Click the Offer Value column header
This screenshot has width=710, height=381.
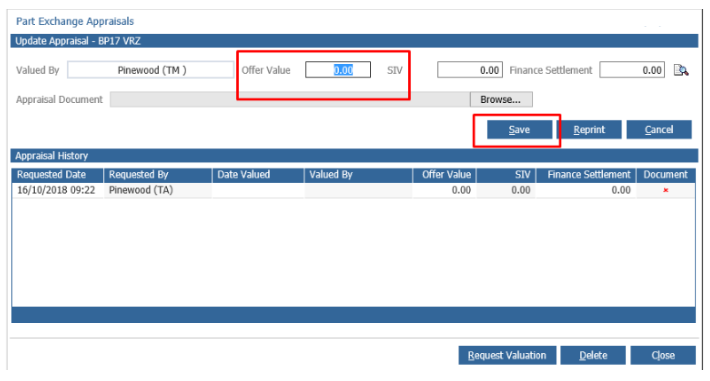[445, 175]
